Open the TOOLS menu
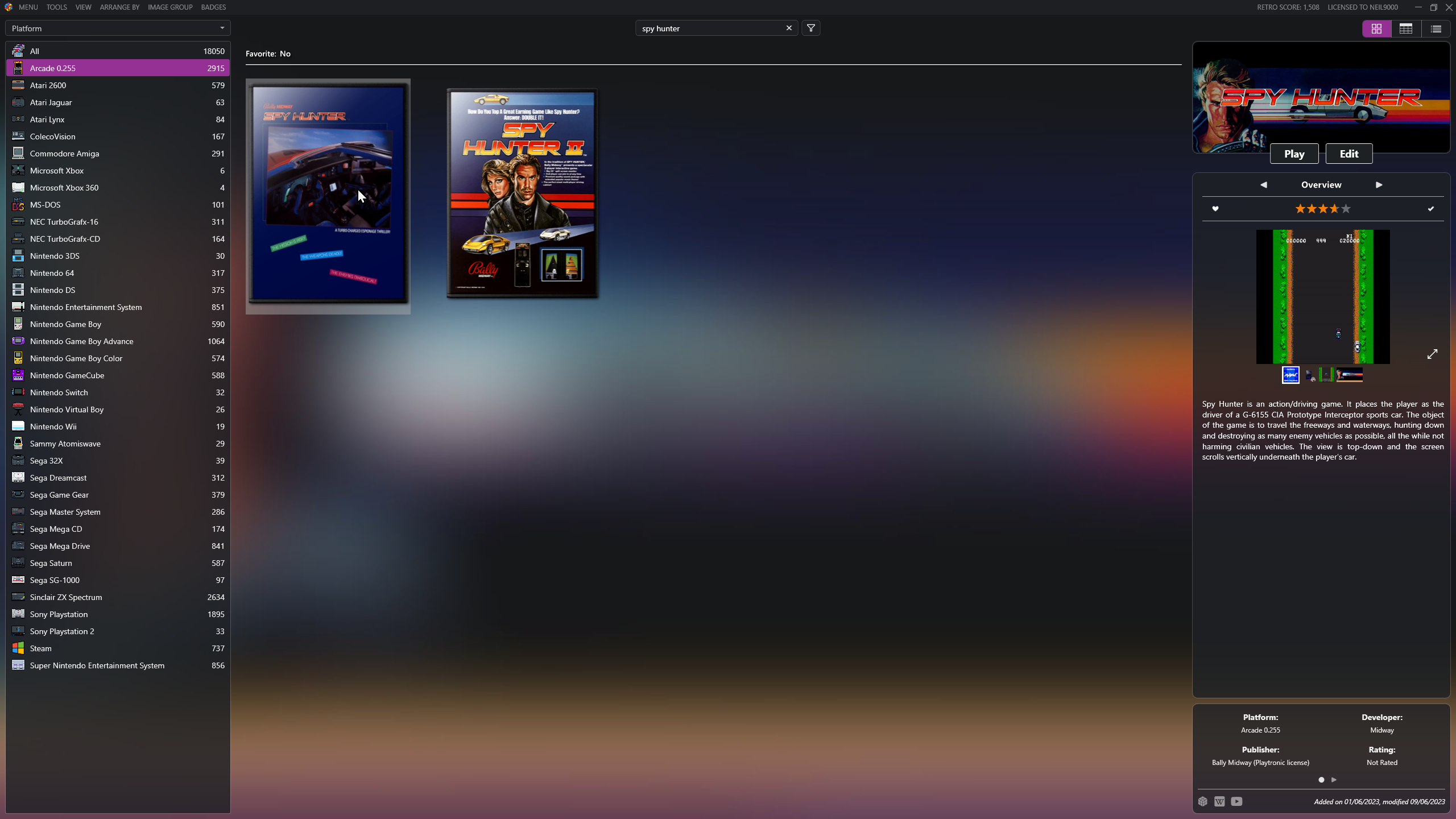This screenshot has height=819, width=1456. click(x=56, y=7)
